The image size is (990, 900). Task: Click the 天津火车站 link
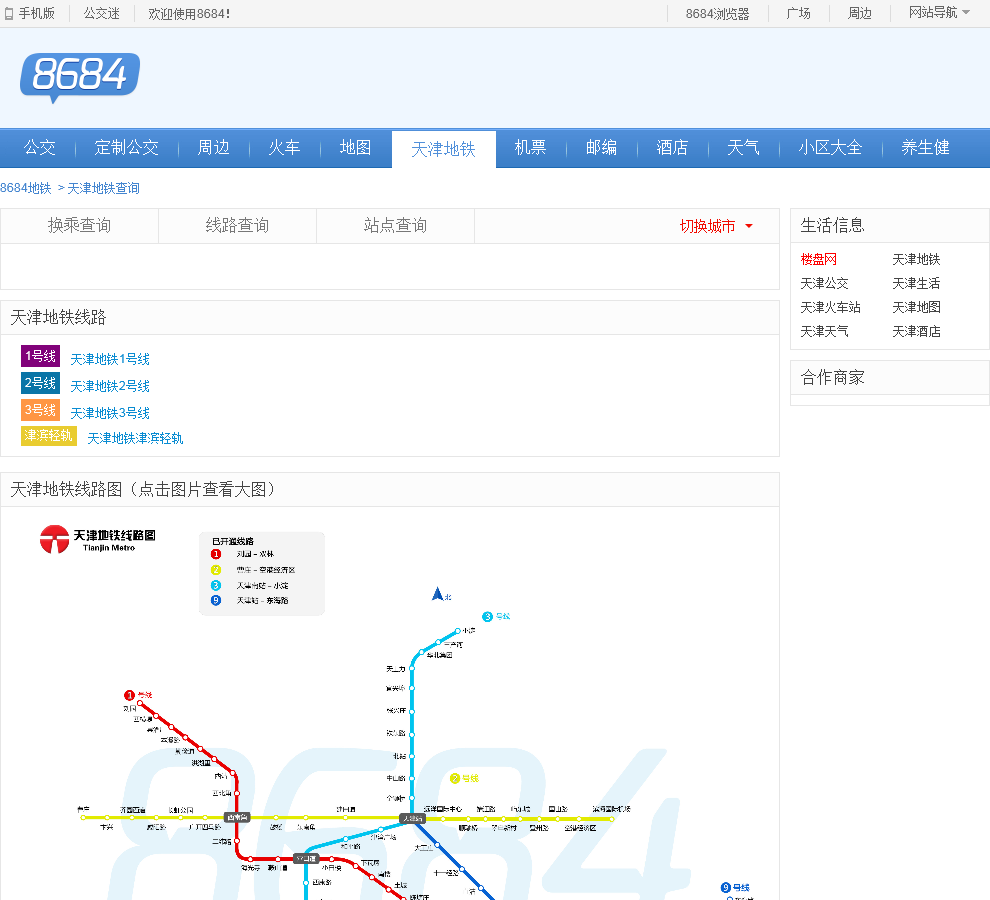click(x=830, y=307)
